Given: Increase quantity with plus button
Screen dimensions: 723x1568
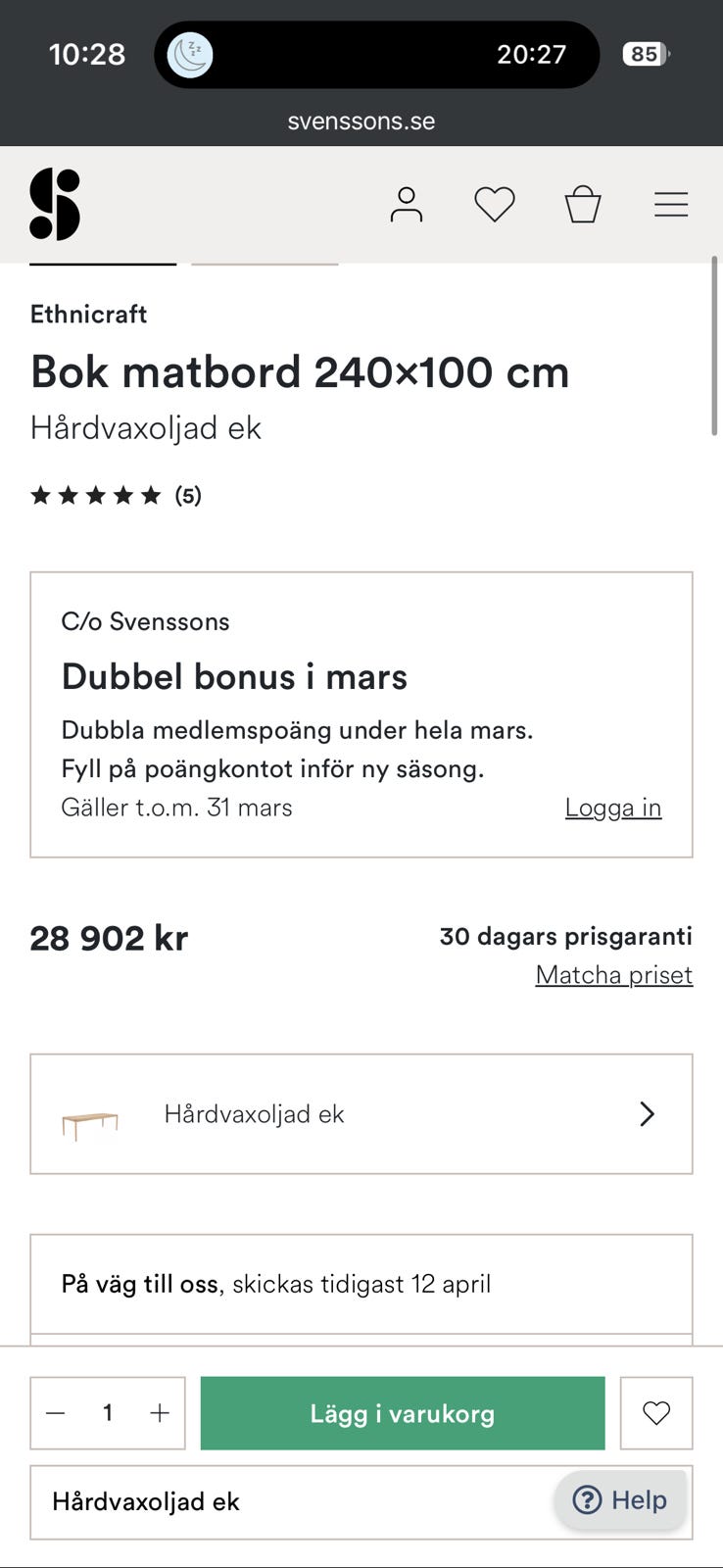Looking at the screenshot, I should pyautogui.click(x=160, y=1413).
